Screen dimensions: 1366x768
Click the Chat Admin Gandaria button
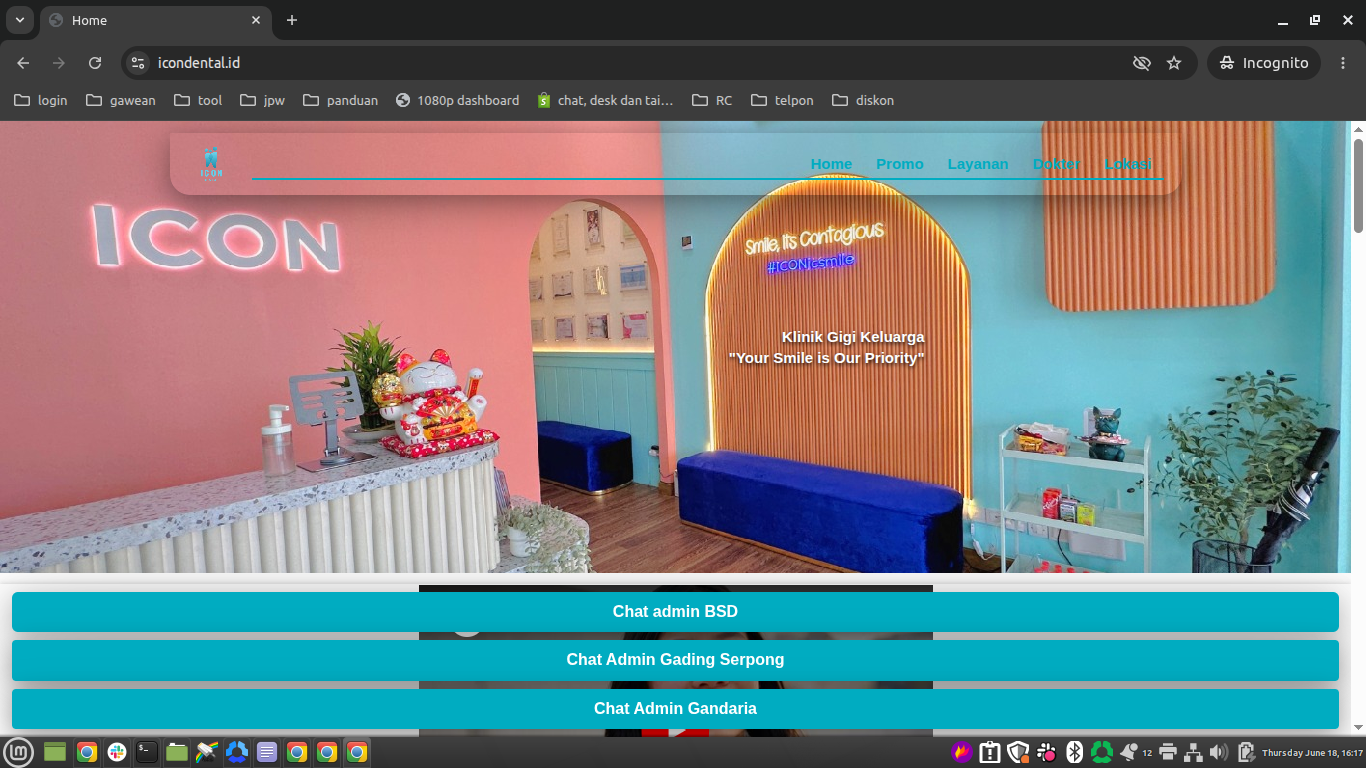point(675,709)
